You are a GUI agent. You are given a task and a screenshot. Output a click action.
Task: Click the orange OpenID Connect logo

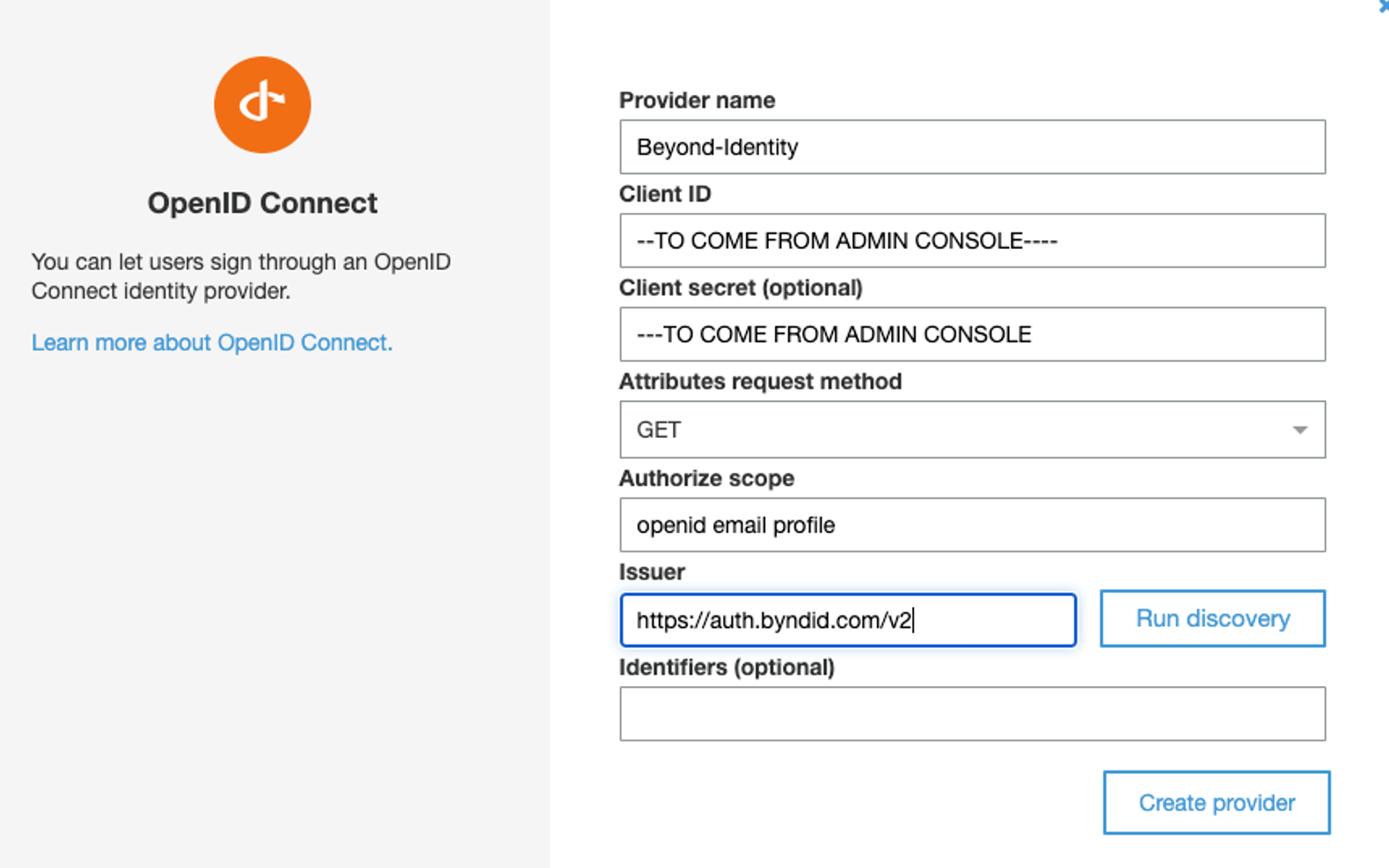[x=262, y=106]
